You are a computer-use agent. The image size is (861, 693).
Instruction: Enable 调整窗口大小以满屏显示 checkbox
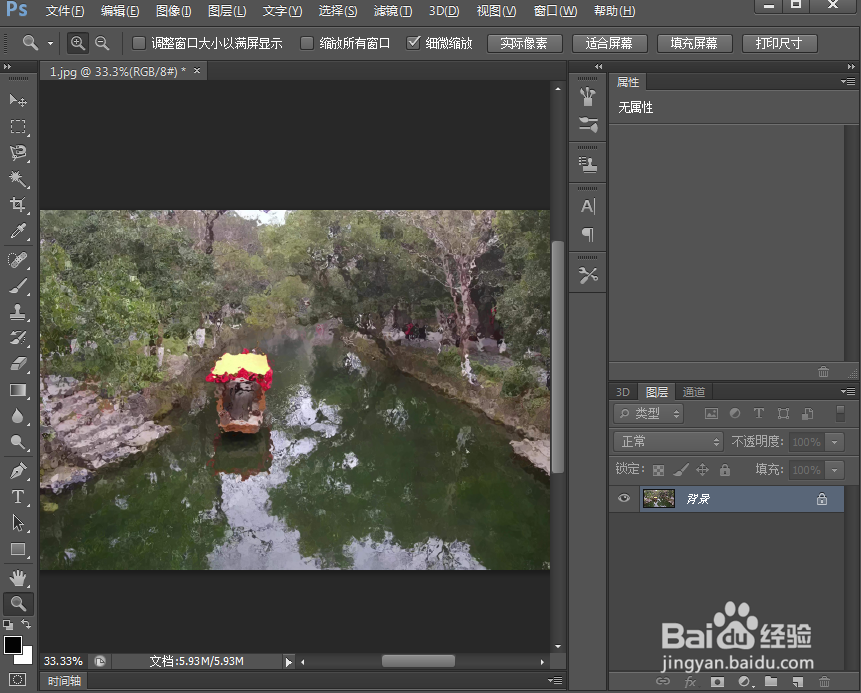click(x=139, y=43)
